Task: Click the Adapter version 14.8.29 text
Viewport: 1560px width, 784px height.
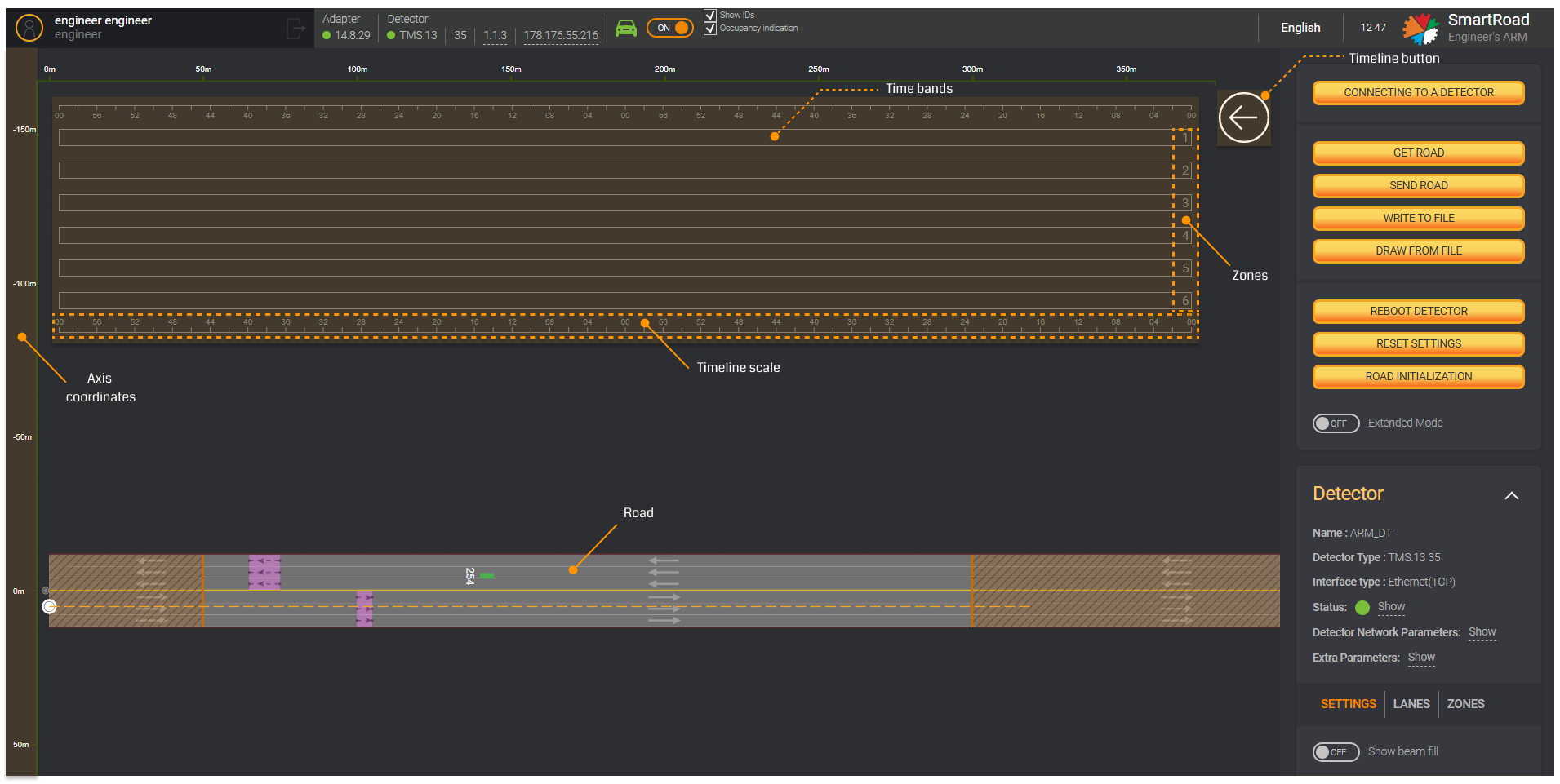Action: click(353, 36)
